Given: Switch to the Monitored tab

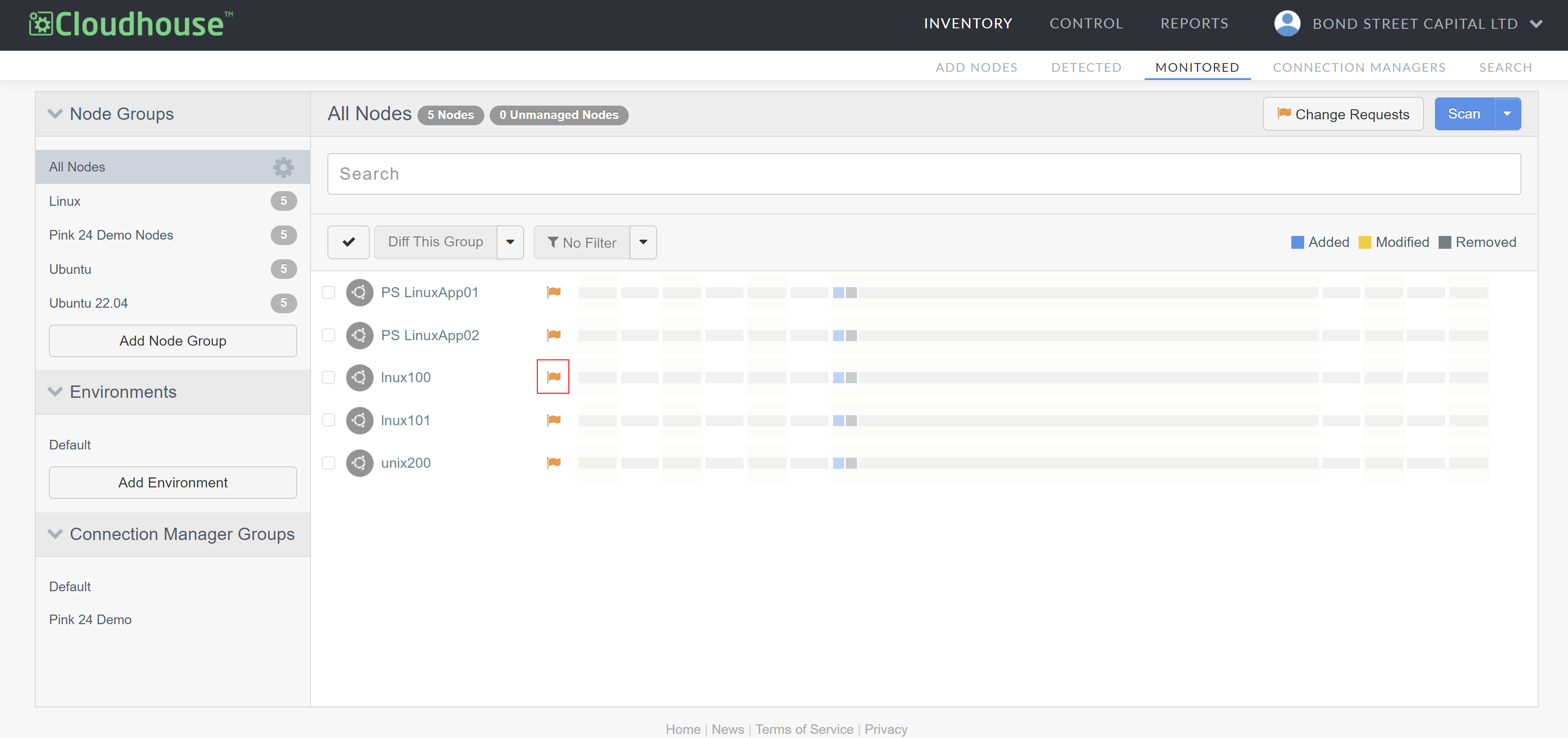Looking at the screenshot, I should point(1197,68).
